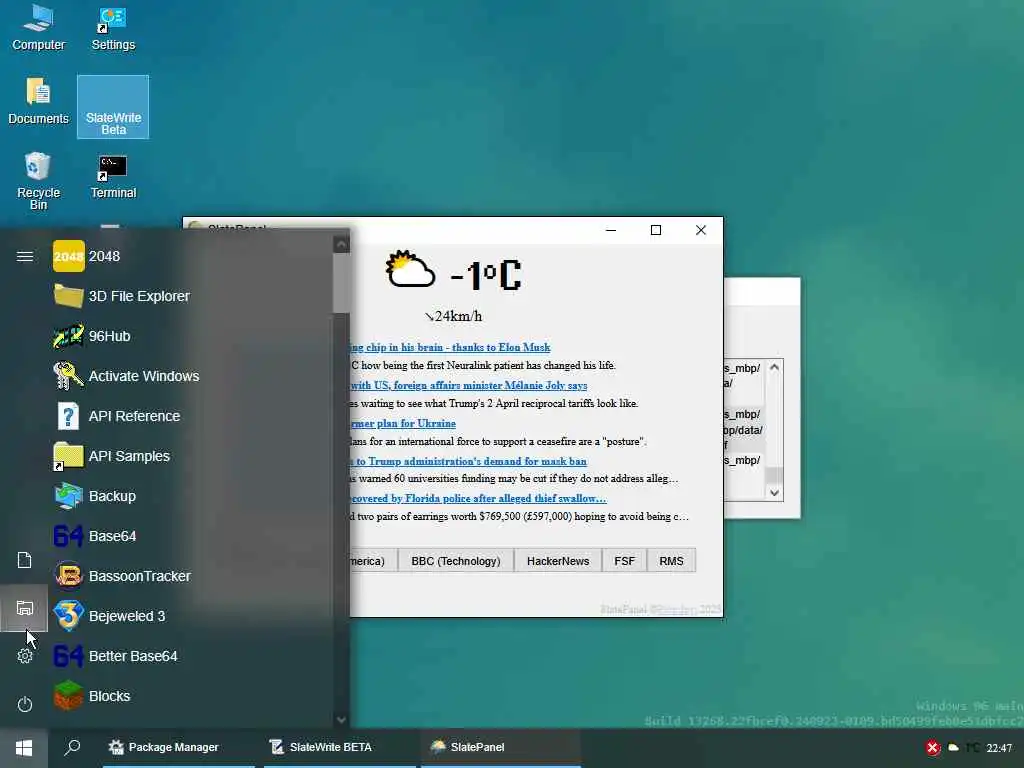The width and height of the screenshot is (1024, 768).
Task: Select SlateWrite Beta desktop icon
Action: [x=113, y=106]
